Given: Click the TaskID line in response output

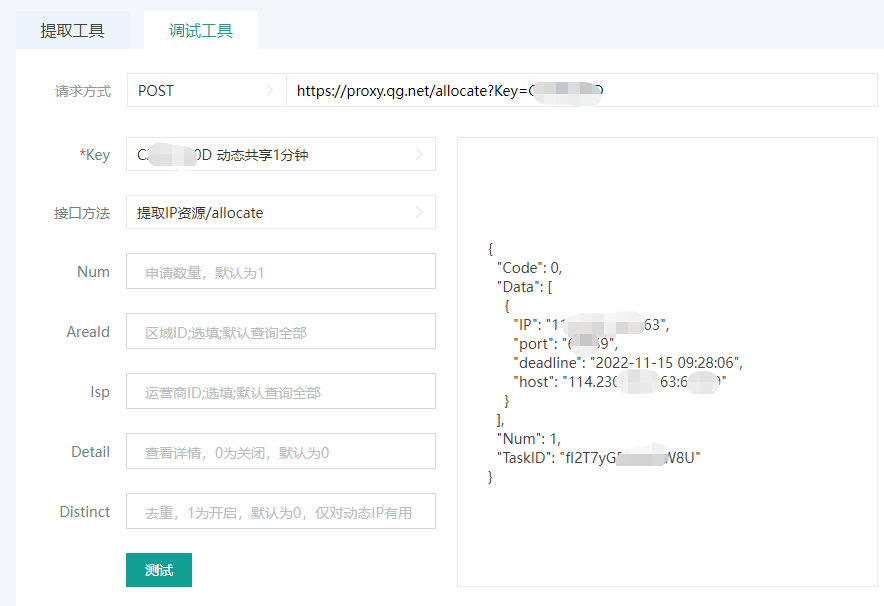Looking at the screenshot, I should point(598,457).
